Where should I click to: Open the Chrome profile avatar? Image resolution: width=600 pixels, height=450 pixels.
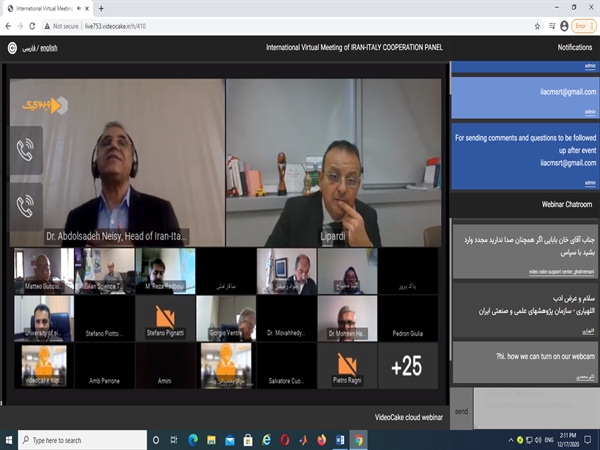click(564, 26)
